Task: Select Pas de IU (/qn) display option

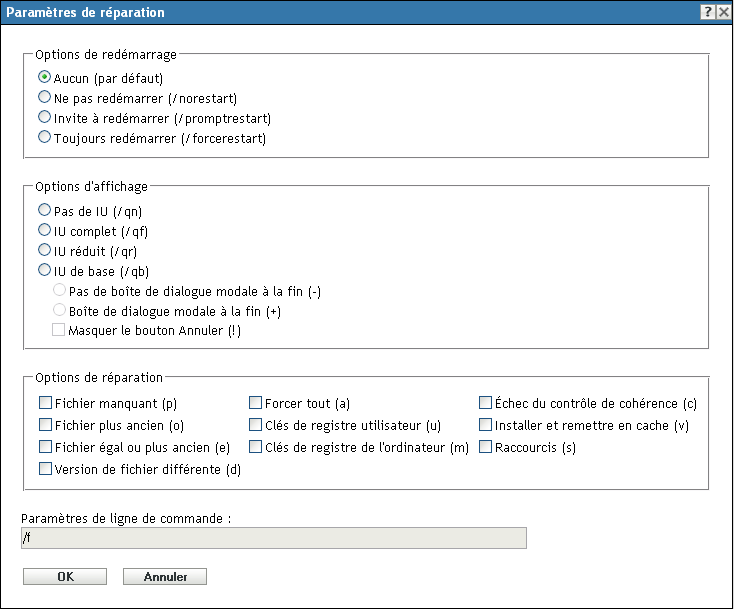Action: coord(44,211)
